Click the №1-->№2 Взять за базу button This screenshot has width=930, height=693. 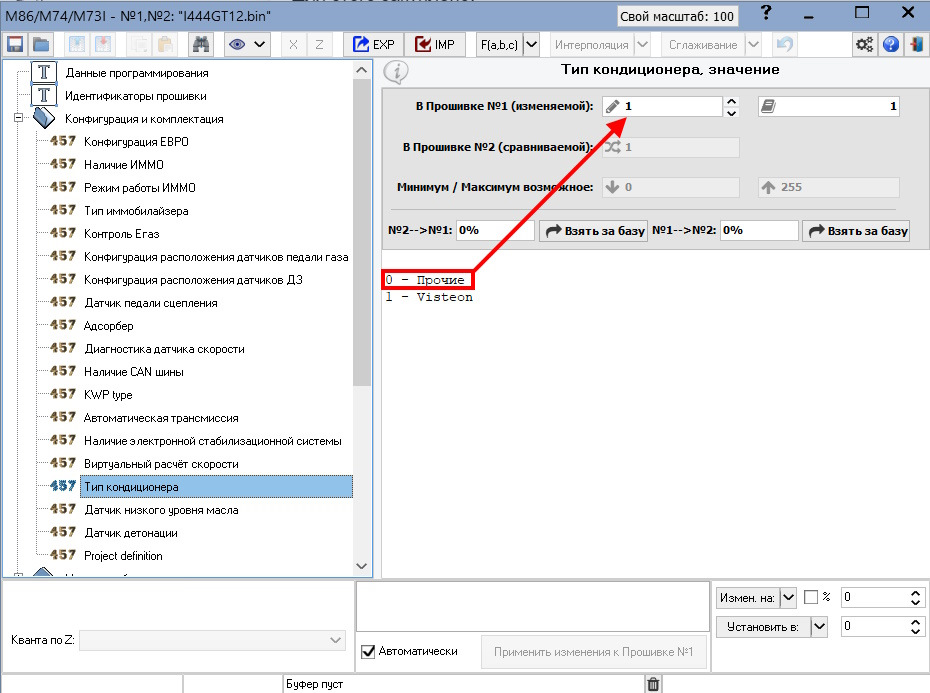pos(856,231)
